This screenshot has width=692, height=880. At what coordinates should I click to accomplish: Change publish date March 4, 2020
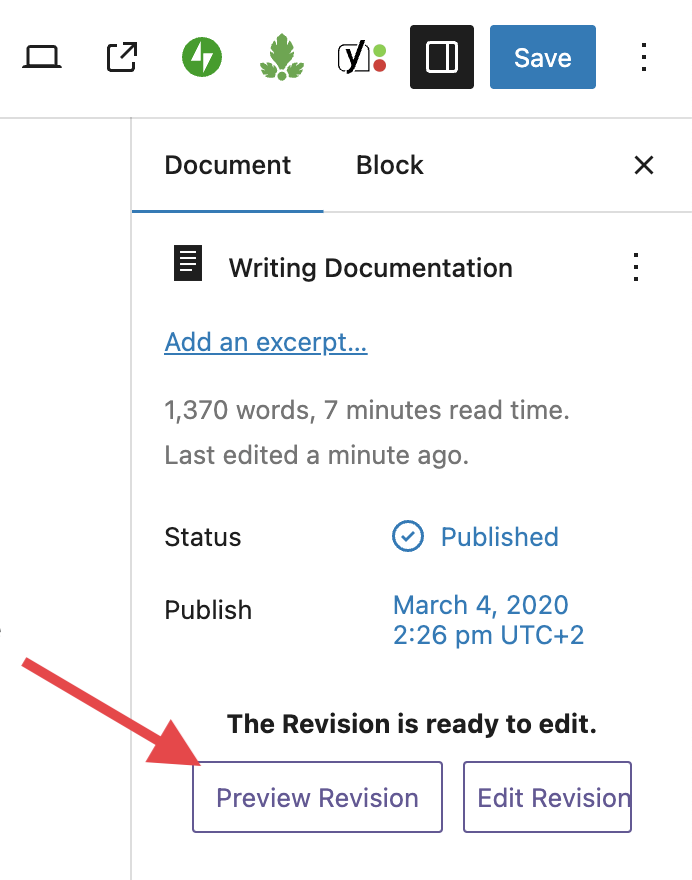488,620
